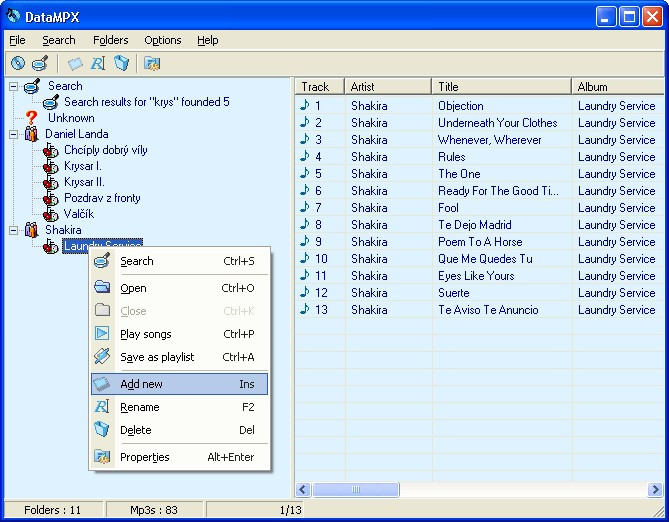Viewport: 669px width, 522px height.
Task: Choose Properties in context menu
Action: coord(179,457)
